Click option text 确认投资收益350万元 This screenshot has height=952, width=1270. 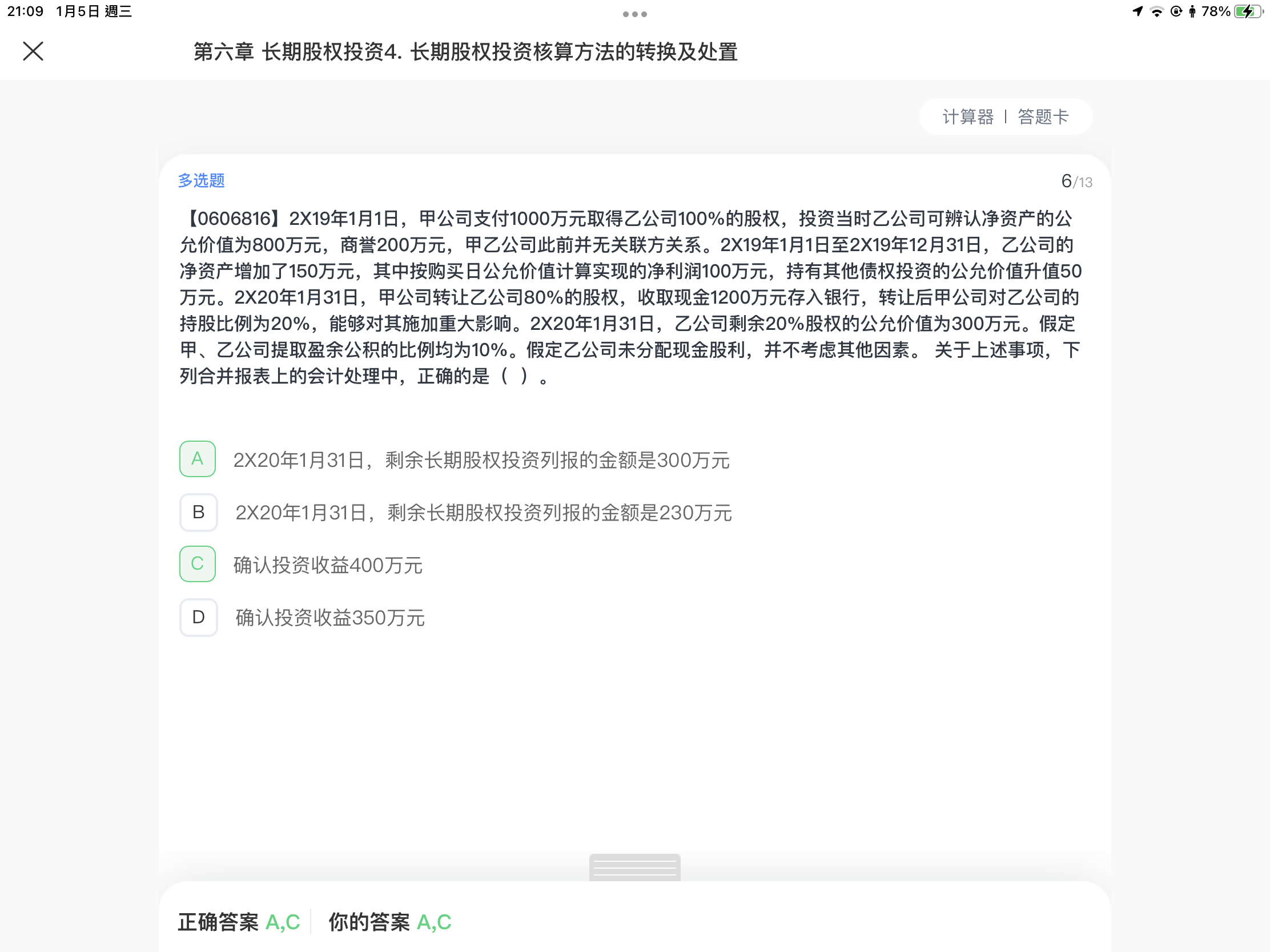(x=330, y=618)
